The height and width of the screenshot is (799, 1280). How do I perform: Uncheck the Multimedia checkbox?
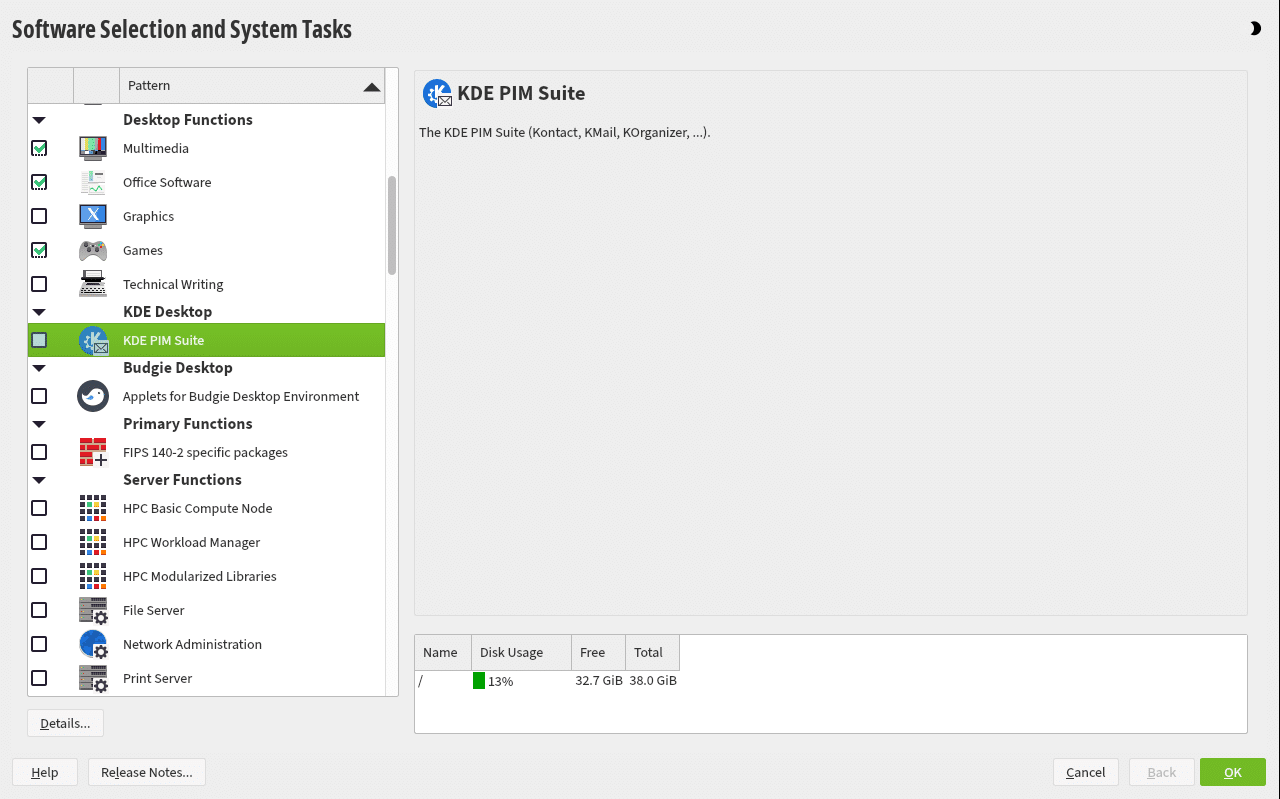pos(39,148)
